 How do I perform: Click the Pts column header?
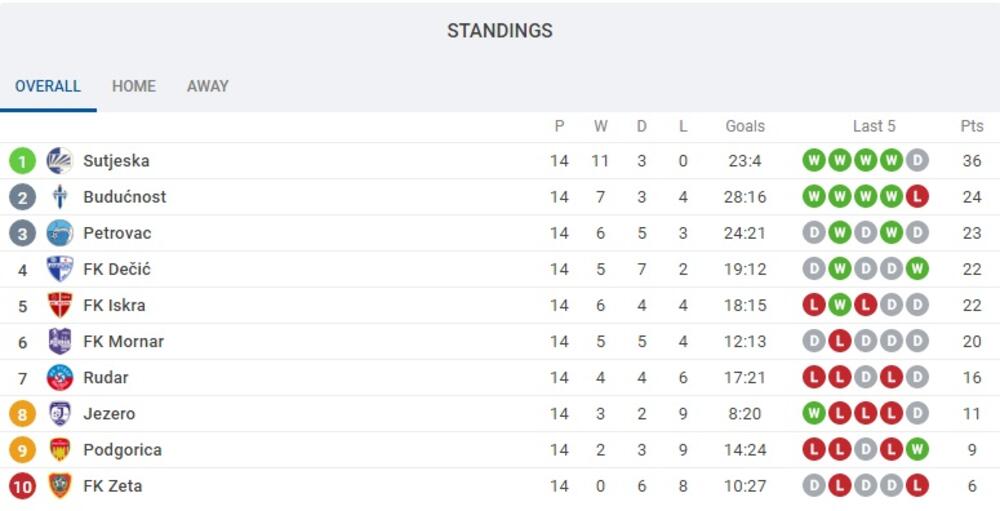pyautogui.click(x=972, y=126)
